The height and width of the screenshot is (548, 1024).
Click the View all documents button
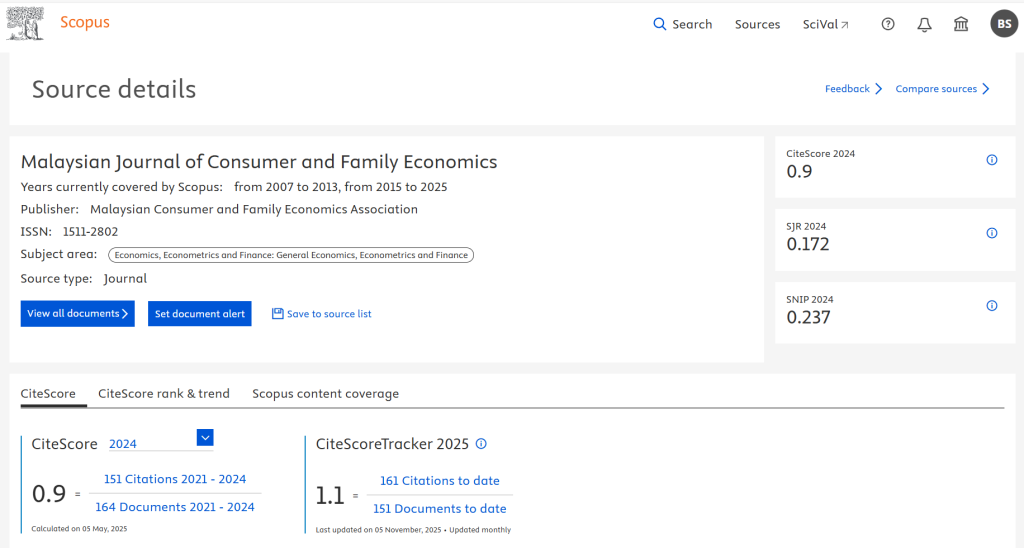point(78,314)
